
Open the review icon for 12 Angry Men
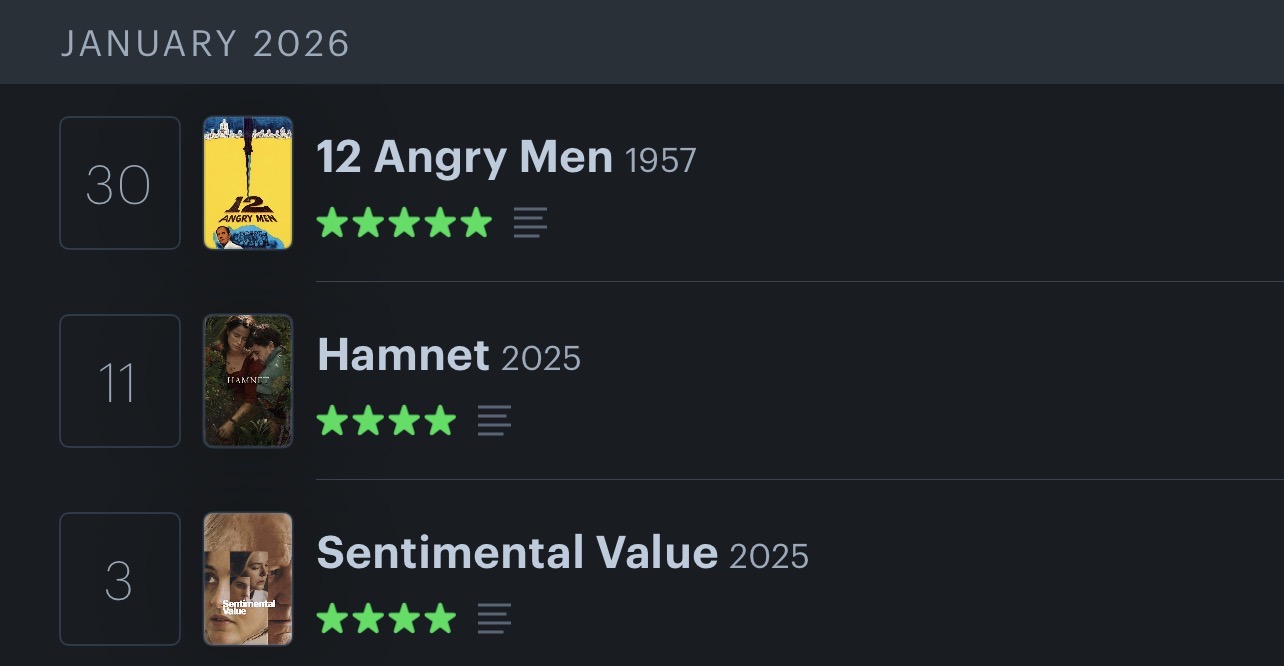(530, 222)
